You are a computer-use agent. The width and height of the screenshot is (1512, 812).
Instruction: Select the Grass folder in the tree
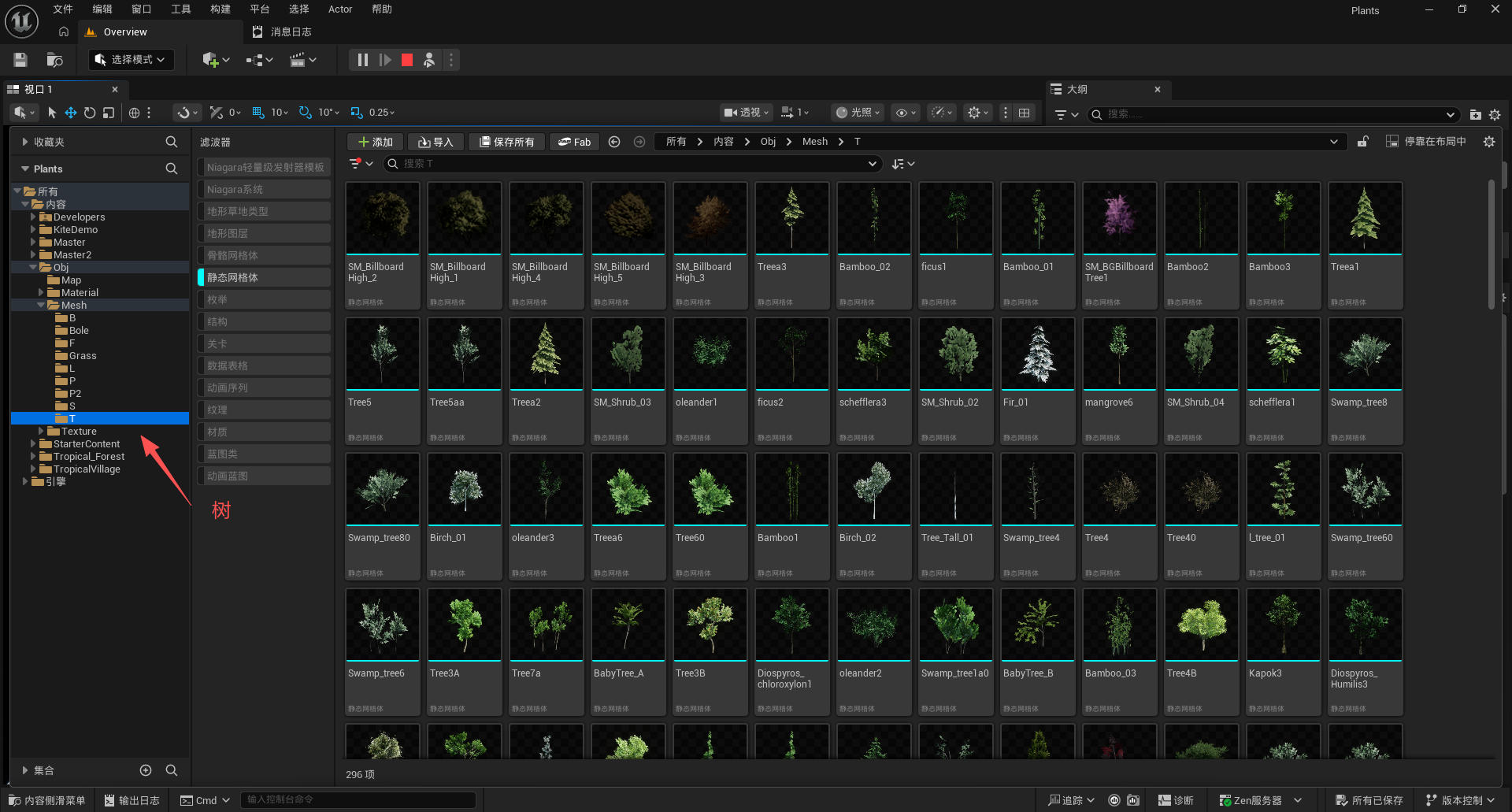point(83,356)
